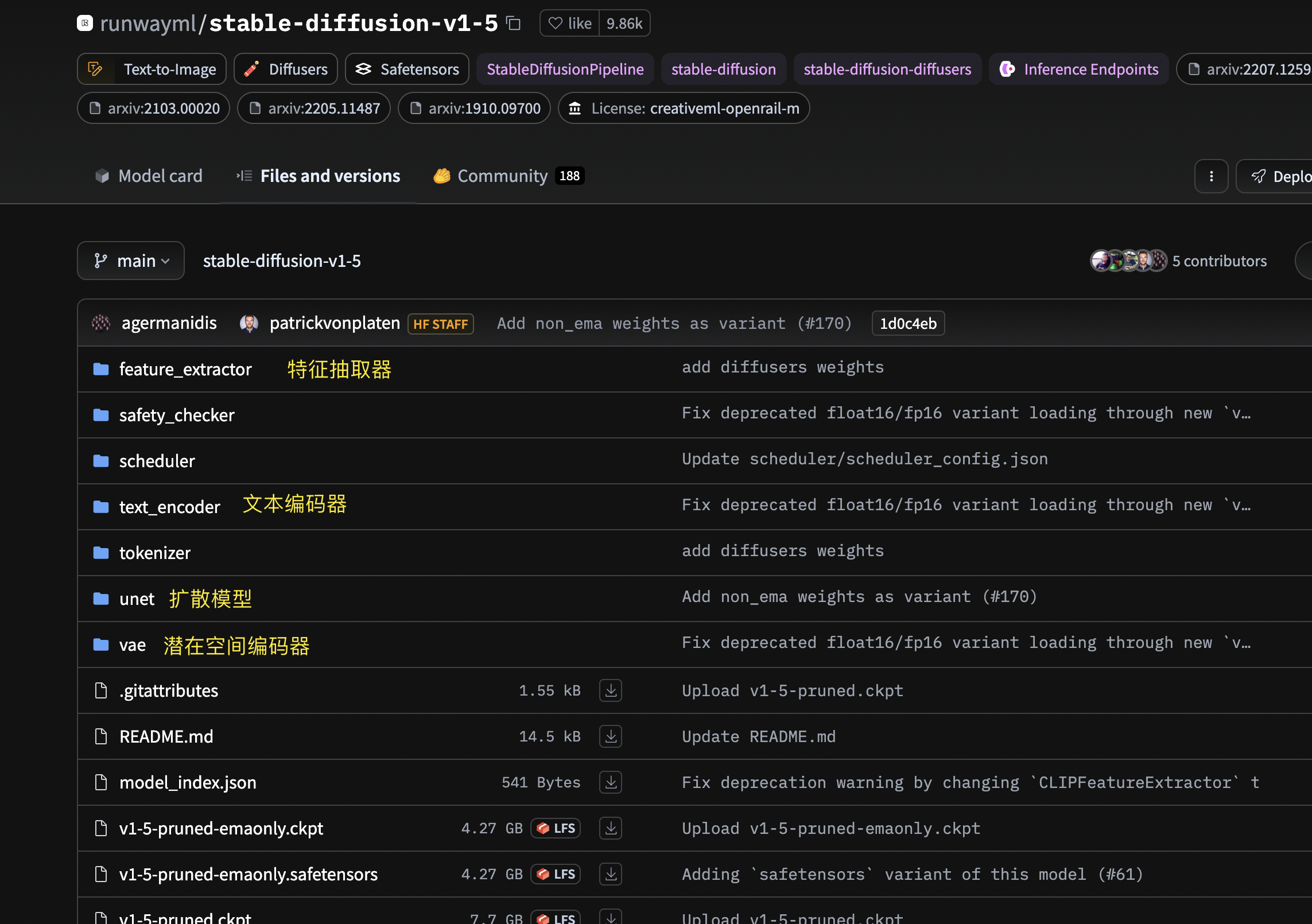Image resolution: width=1312 pixels, height=924 pixels.
Task: Open the runwayml organization link
Action: [x=148, y=24]
